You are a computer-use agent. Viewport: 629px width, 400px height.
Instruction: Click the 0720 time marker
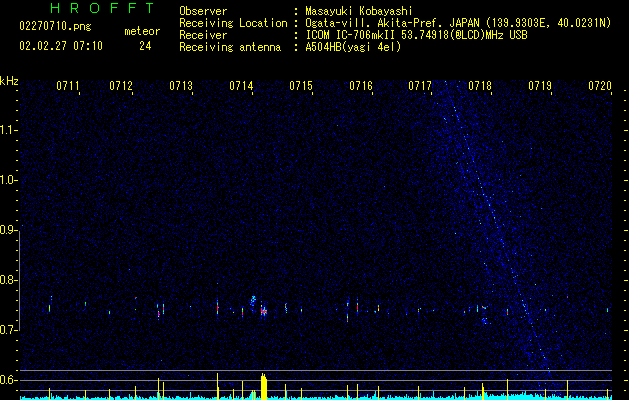click(600, 85)
